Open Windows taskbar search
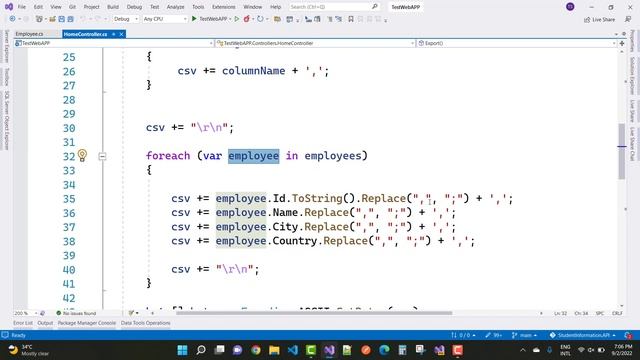 coord(201,350)
